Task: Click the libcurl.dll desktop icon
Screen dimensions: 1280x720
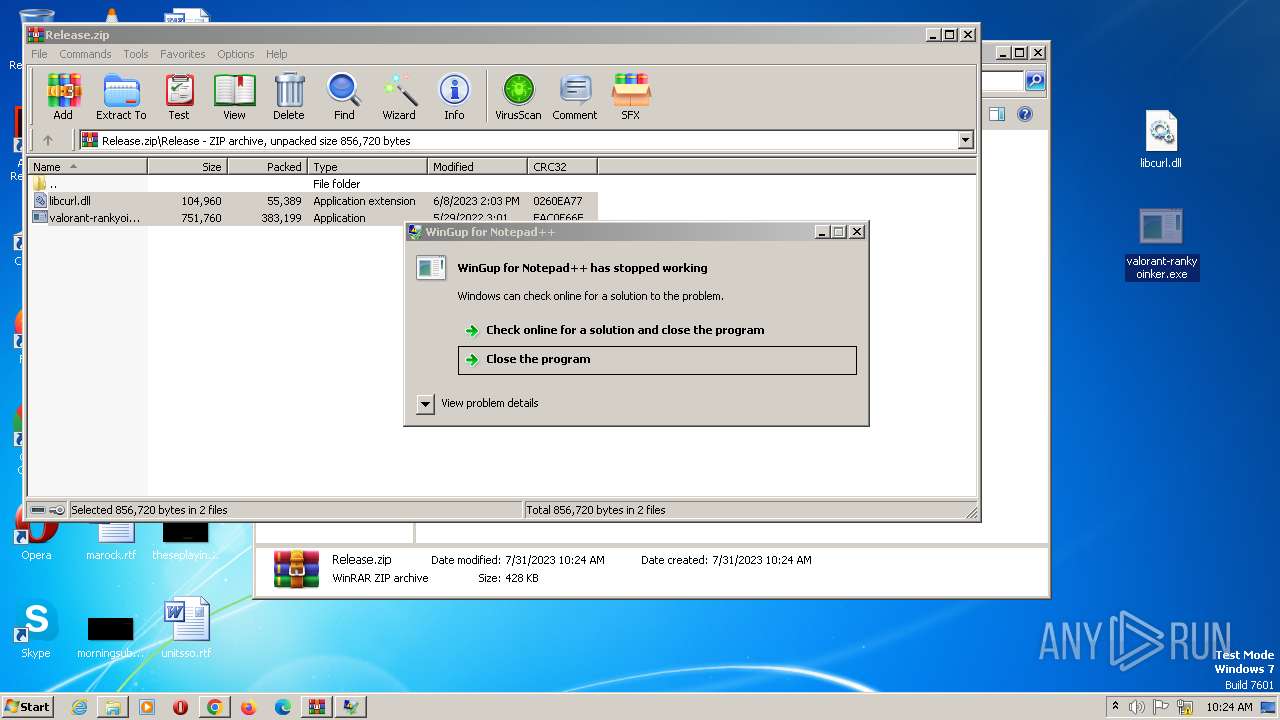Action: [1161, 139]
